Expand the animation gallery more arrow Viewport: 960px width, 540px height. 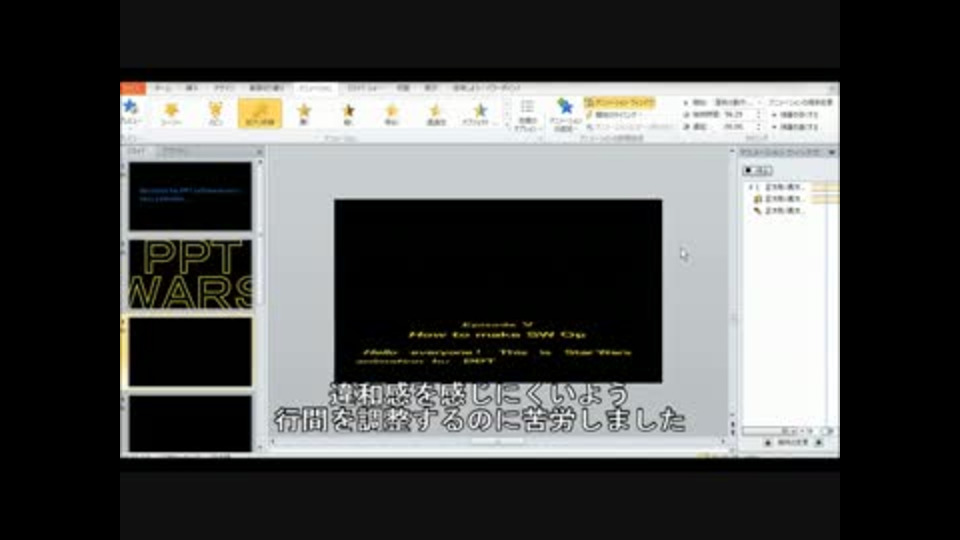(x=506, y=124)
